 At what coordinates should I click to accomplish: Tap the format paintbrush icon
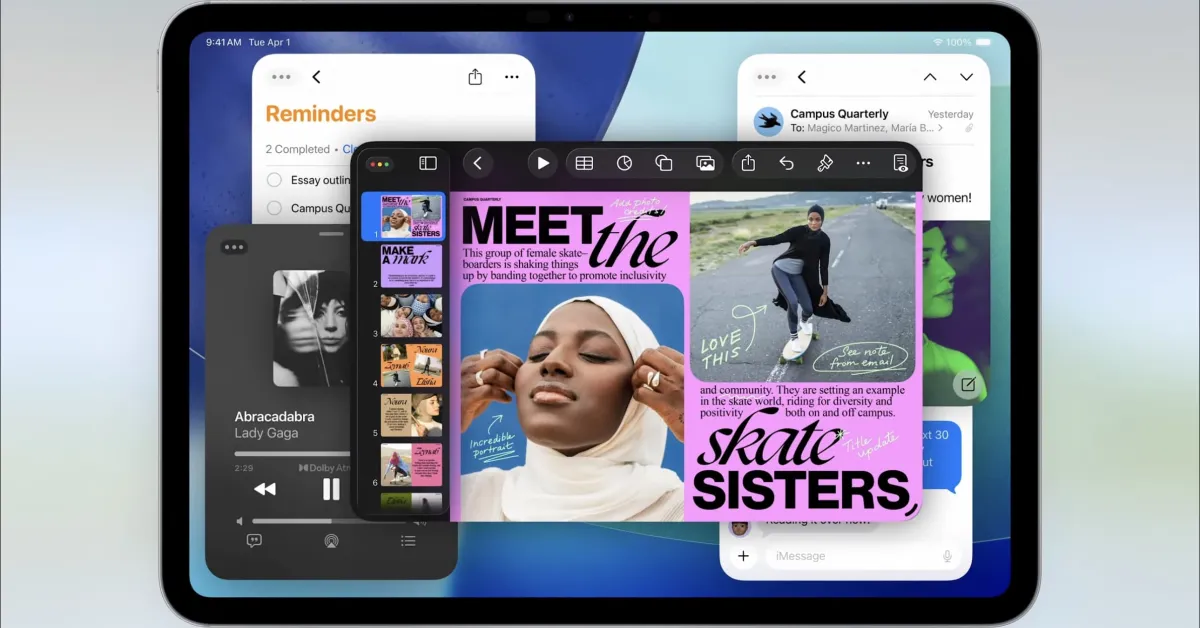(x=825, y=163)
